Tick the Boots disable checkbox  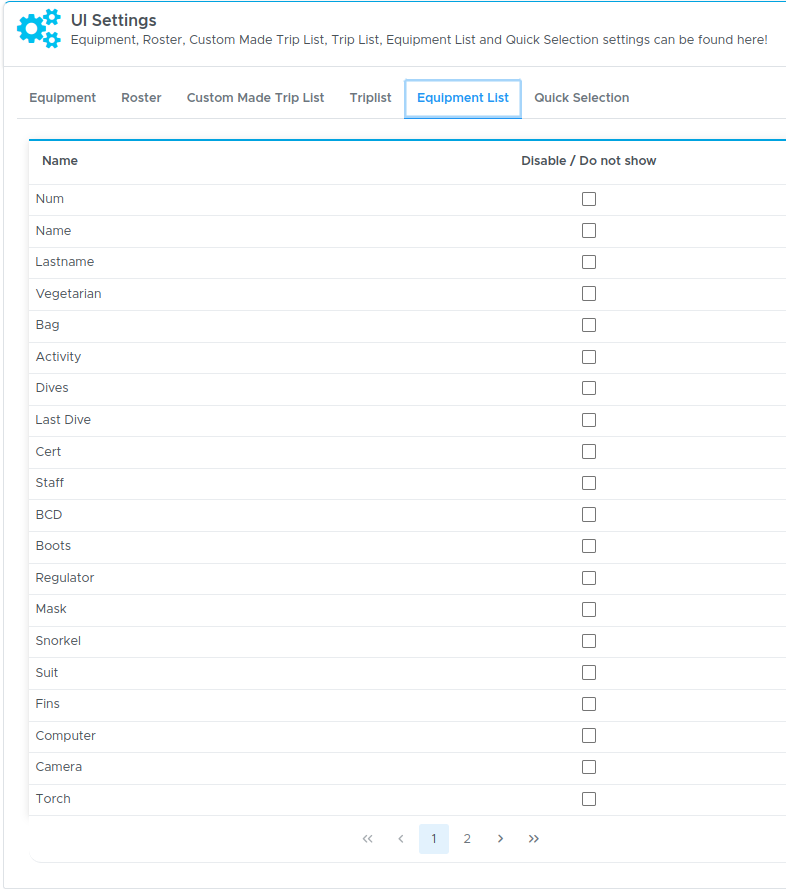589,546
